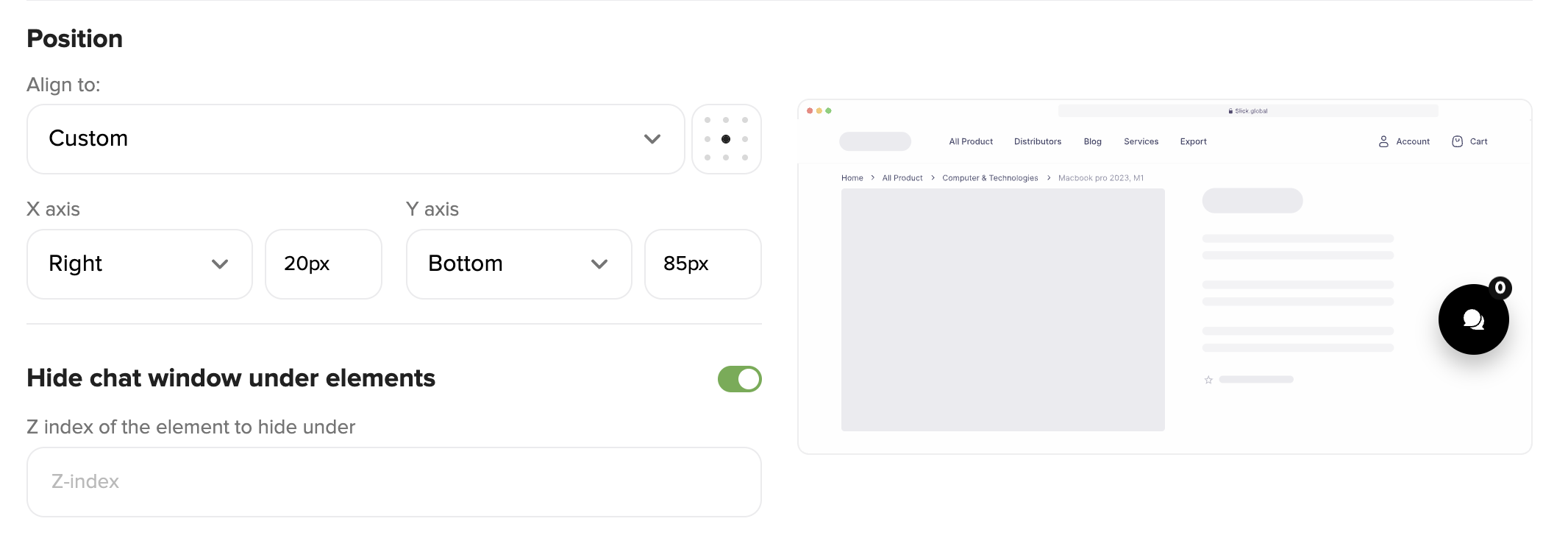Open the position grid picker icon
The image size is (1568, 552).
[x=726, y=139]
